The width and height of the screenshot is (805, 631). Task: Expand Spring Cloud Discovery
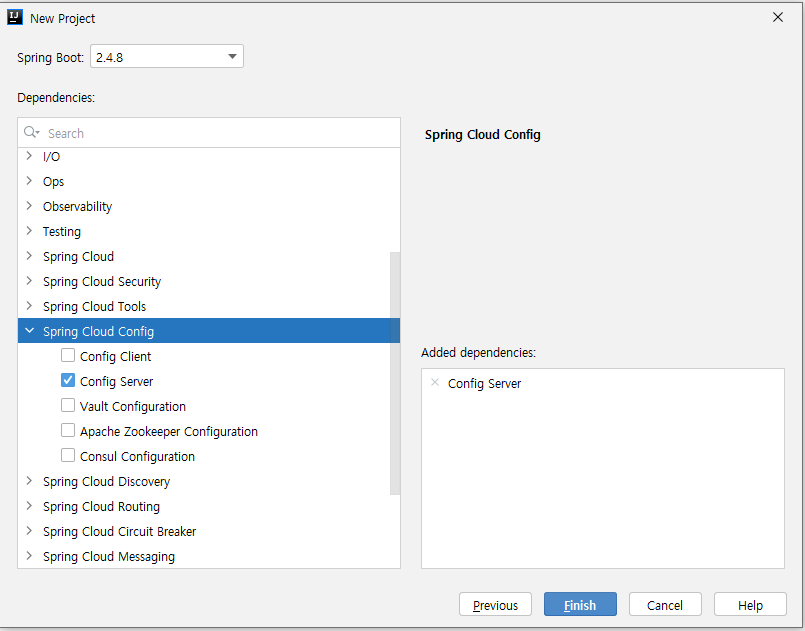(x=29, y=481)
